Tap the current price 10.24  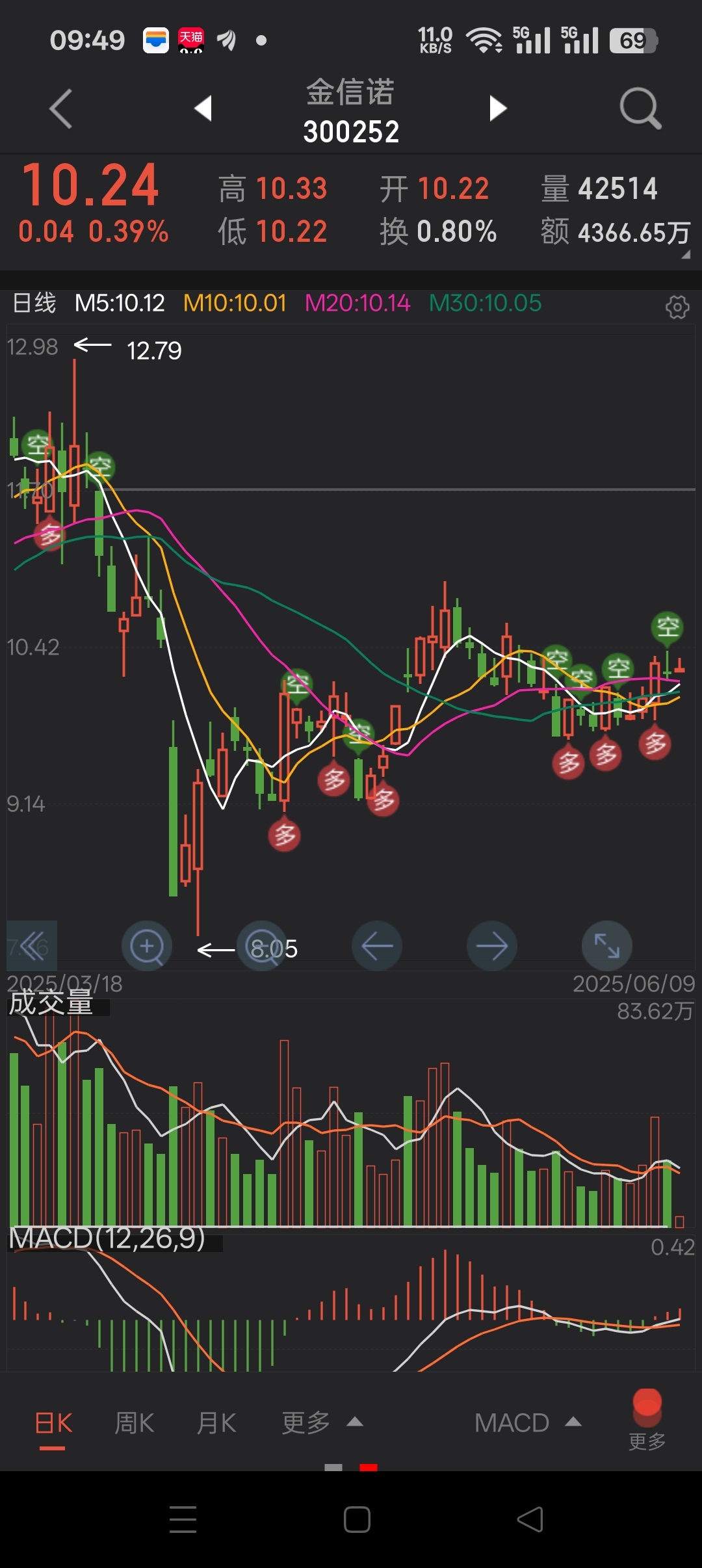pyautogui.click(x=90, y=185)
